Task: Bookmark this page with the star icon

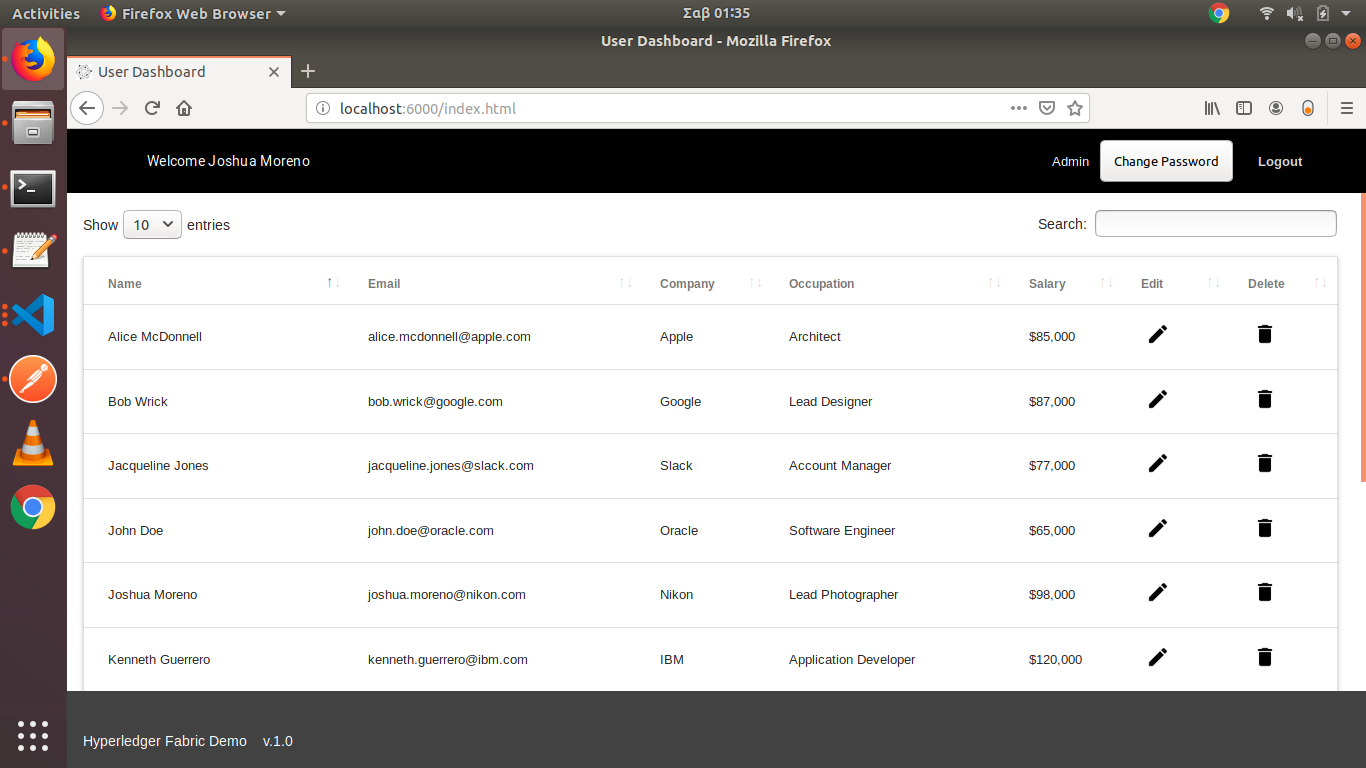Action: click(x=1075, y=108)
